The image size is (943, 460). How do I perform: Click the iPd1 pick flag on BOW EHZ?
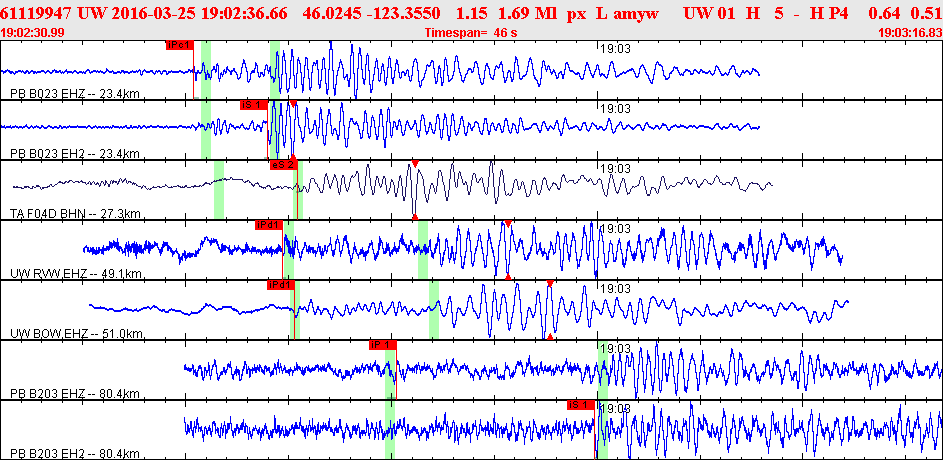(x=279, y=285)
